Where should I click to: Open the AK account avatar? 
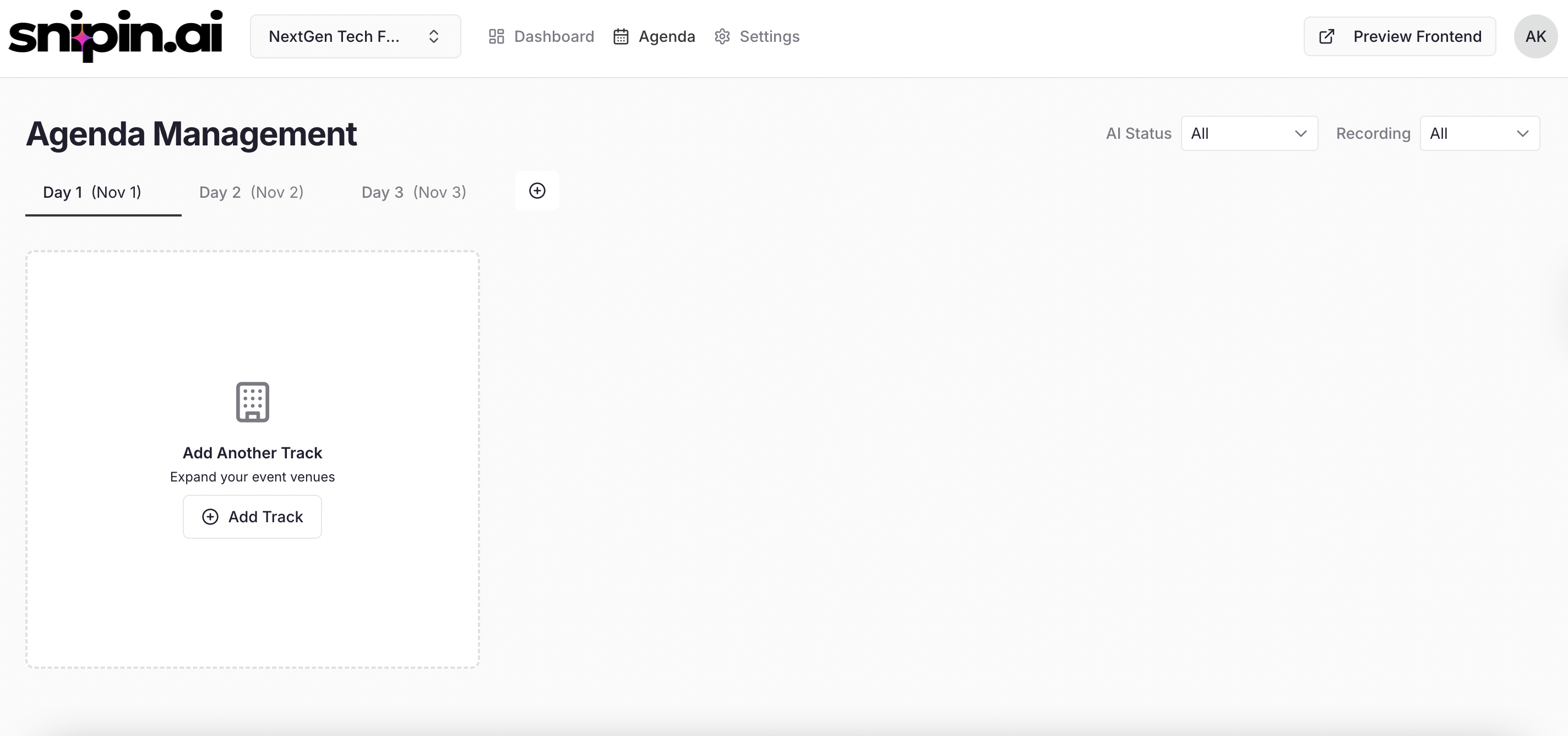(x=1535, y=36)
